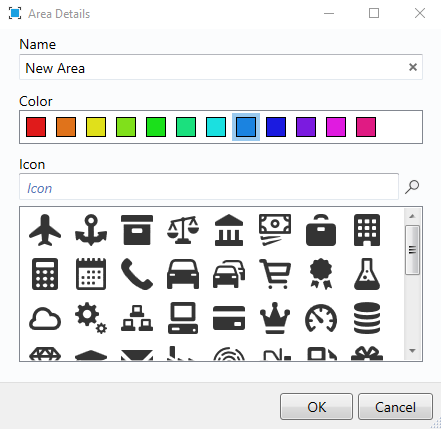This screenshot has width=441, height=429.
Task: Pick the database stack icon
Action: 367,318
